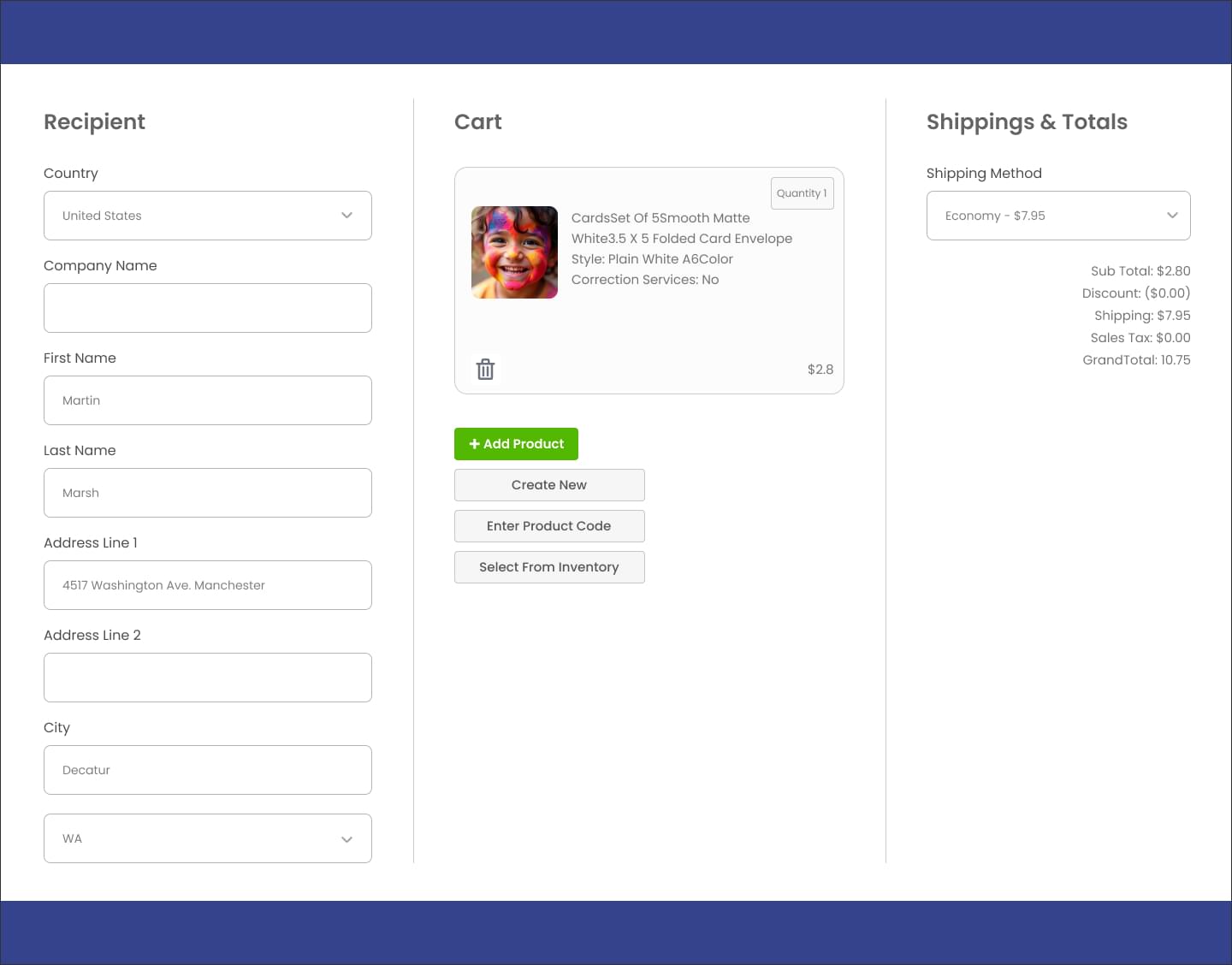Image resolution: width=1232 pixels, height=965 pixels.
Task: Click the Shipping Method chevron arrow
Action: (x=1172, y=216)
